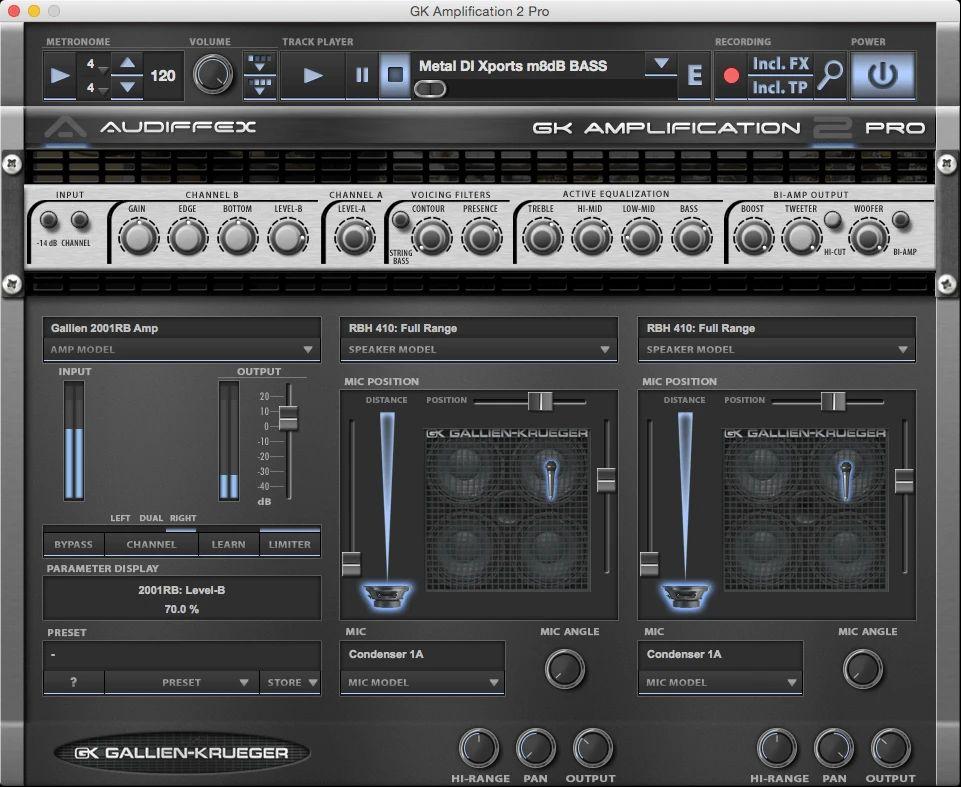Click the Hi-Mid EQ knob
961x787 pixels.
pyautogui.click(x=591, y=237)
